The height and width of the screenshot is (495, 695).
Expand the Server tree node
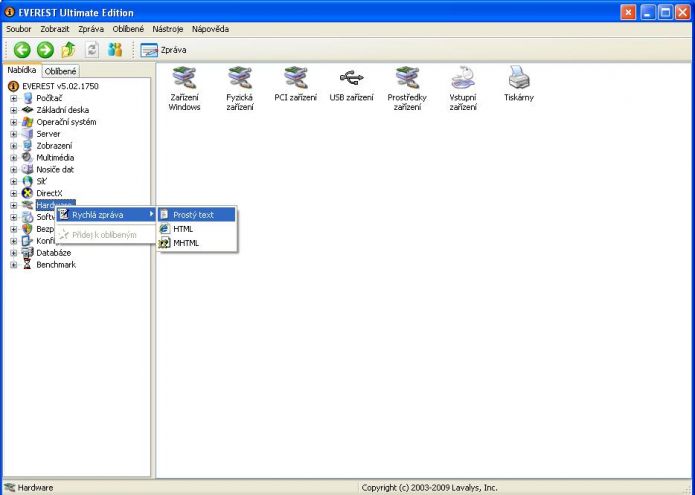(x=14, y=134)
